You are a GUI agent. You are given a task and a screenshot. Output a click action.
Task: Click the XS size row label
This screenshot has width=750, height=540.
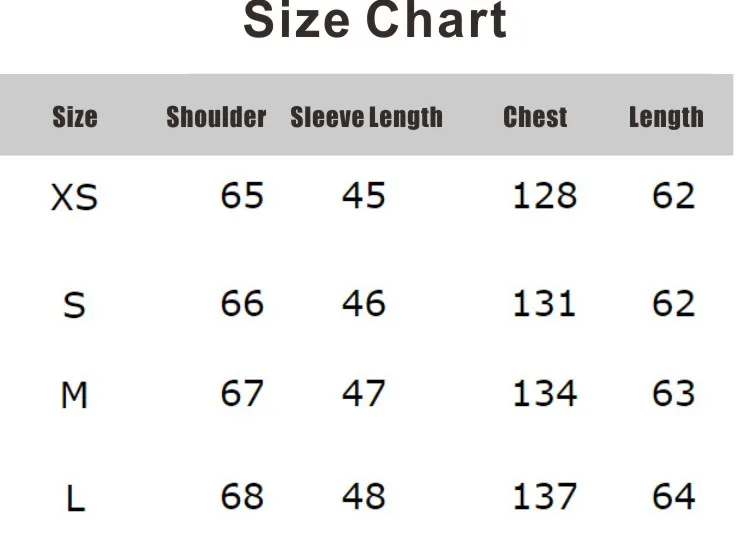click(x=74, y=197)
